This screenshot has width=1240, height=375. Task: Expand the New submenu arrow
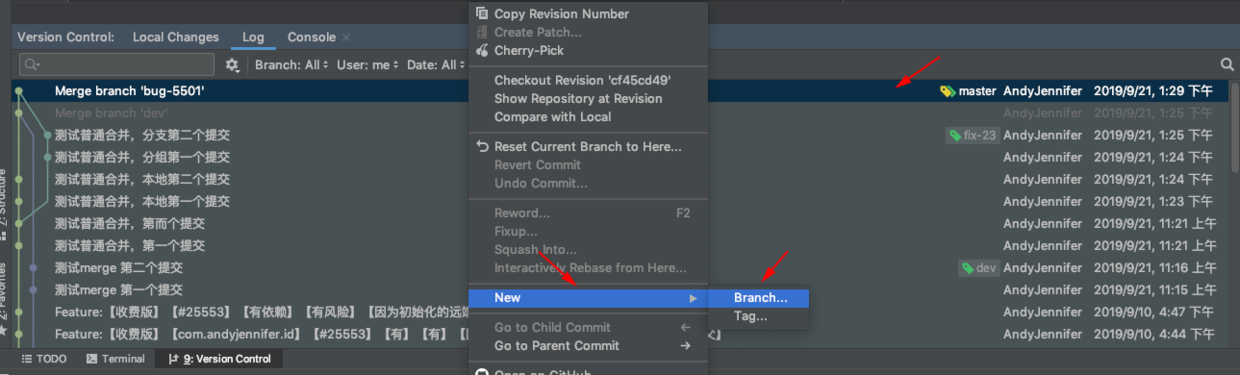[x=692, y=298]
